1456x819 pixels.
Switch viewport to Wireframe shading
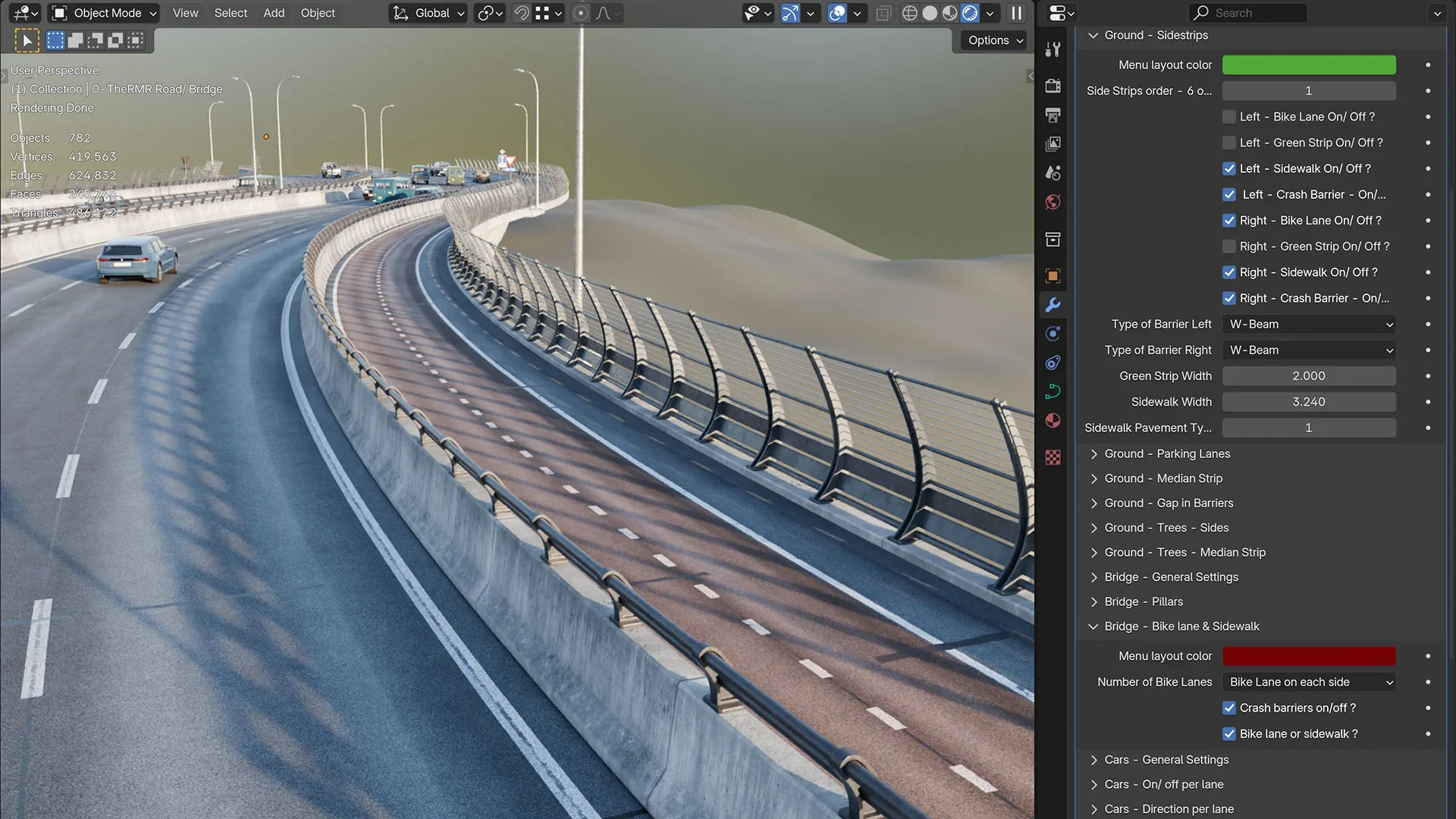[909, 13]
